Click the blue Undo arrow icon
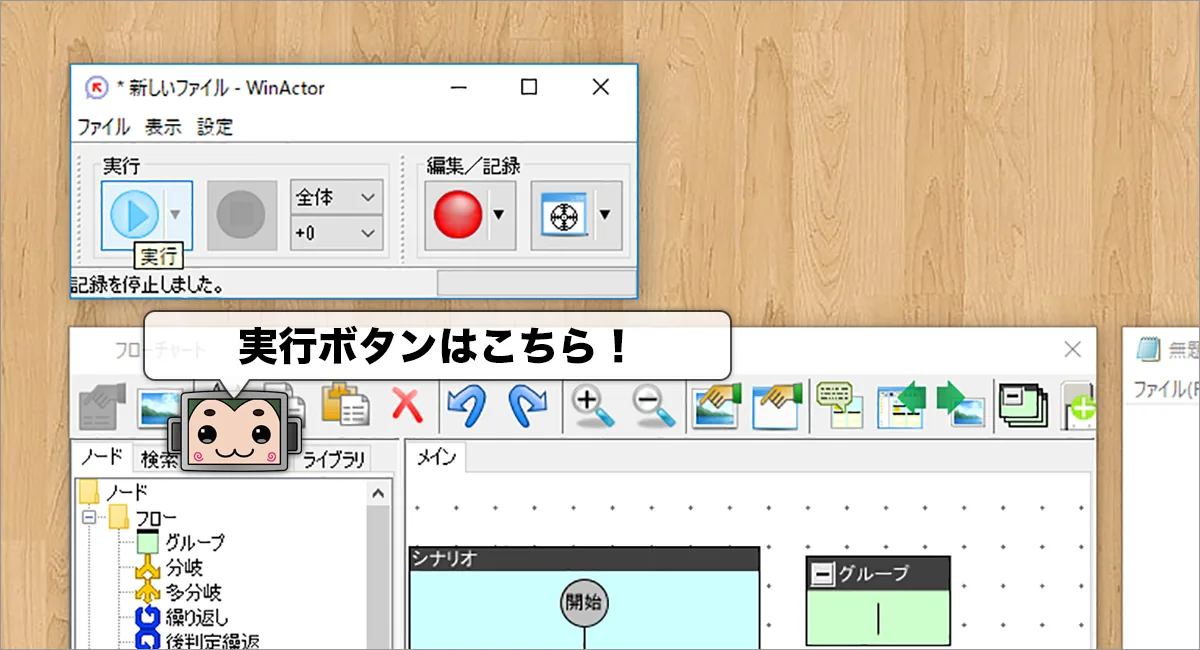The height and width of the screenshot is (650, 1200). [465, 404]
